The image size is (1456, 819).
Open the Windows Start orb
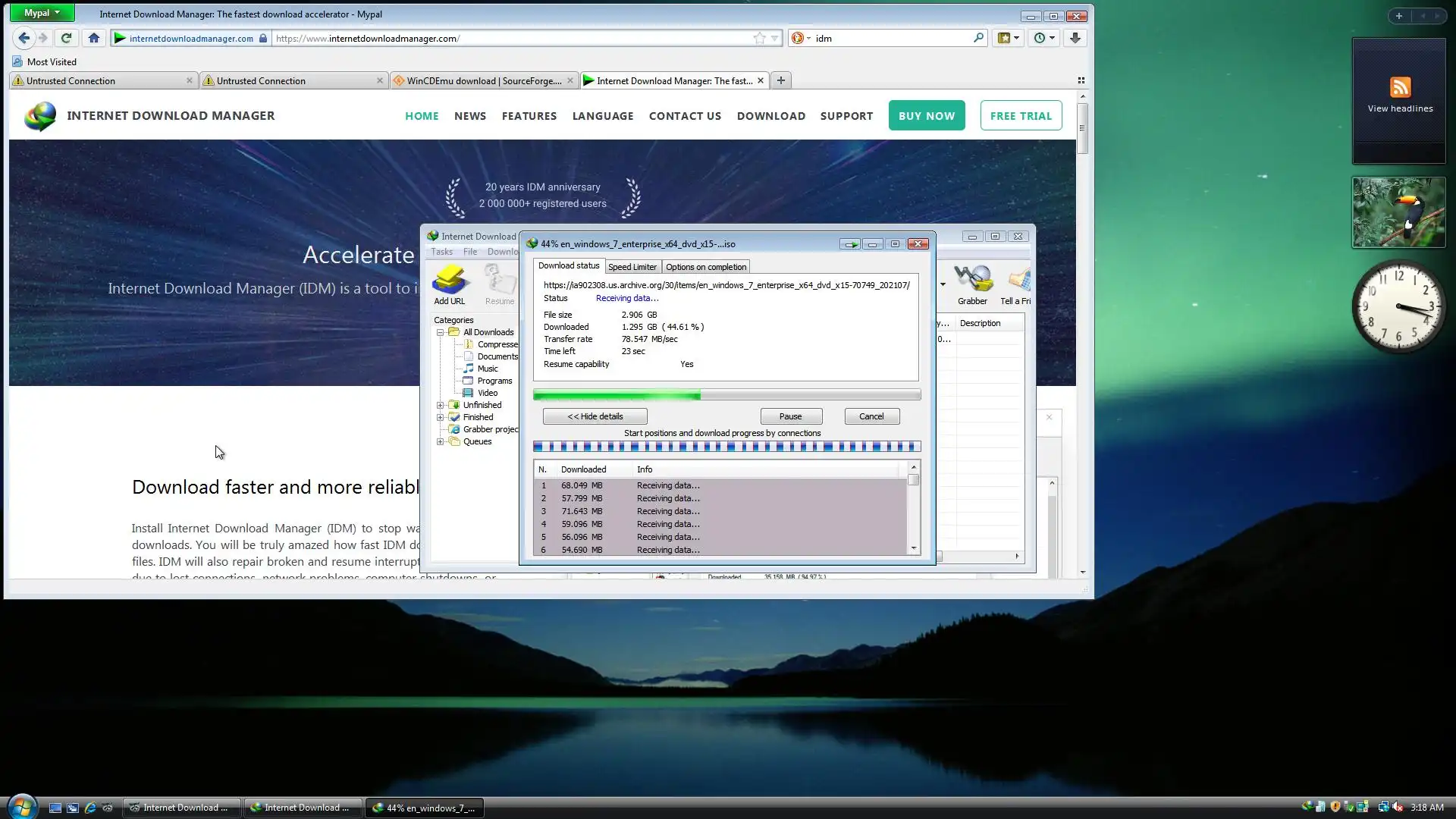(x=22, y=806)
